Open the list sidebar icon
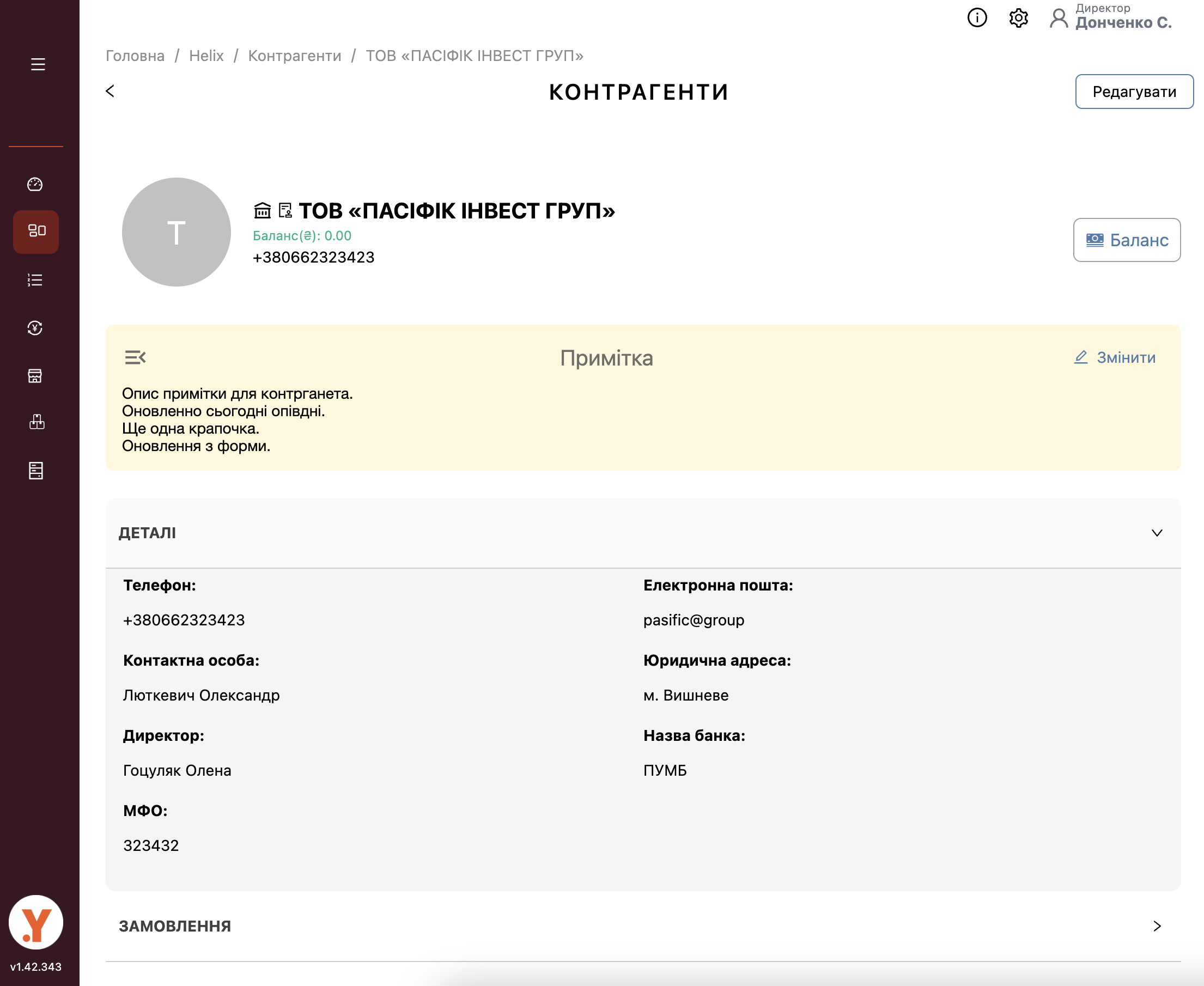 [35, 280]
